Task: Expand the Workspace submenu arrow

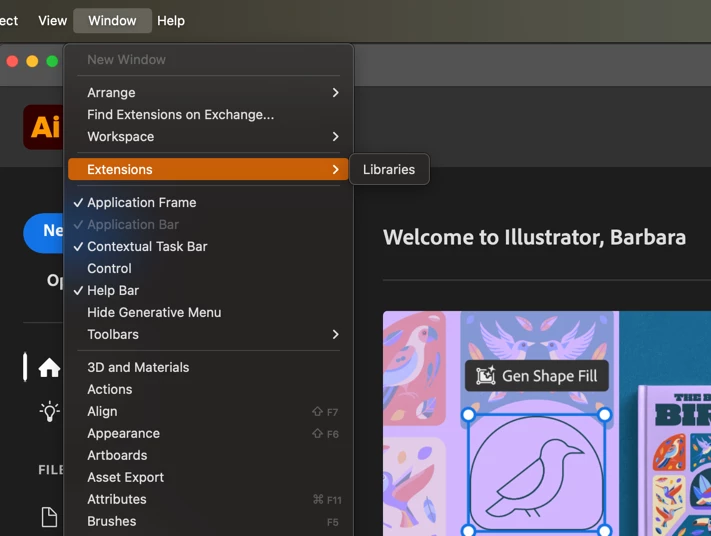Action: [x=335, y=136]
